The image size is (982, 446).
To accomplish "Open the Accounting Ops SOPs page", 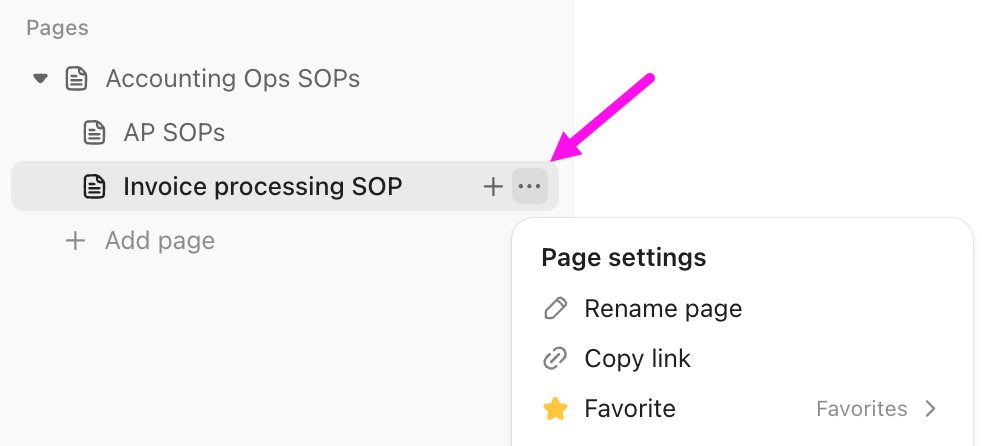I will pyautogui.click(x=232, y=78).
